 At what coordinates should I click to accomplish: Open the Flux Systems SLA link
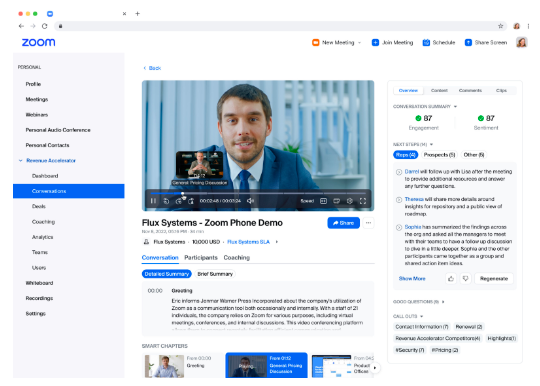coord(248,242)
